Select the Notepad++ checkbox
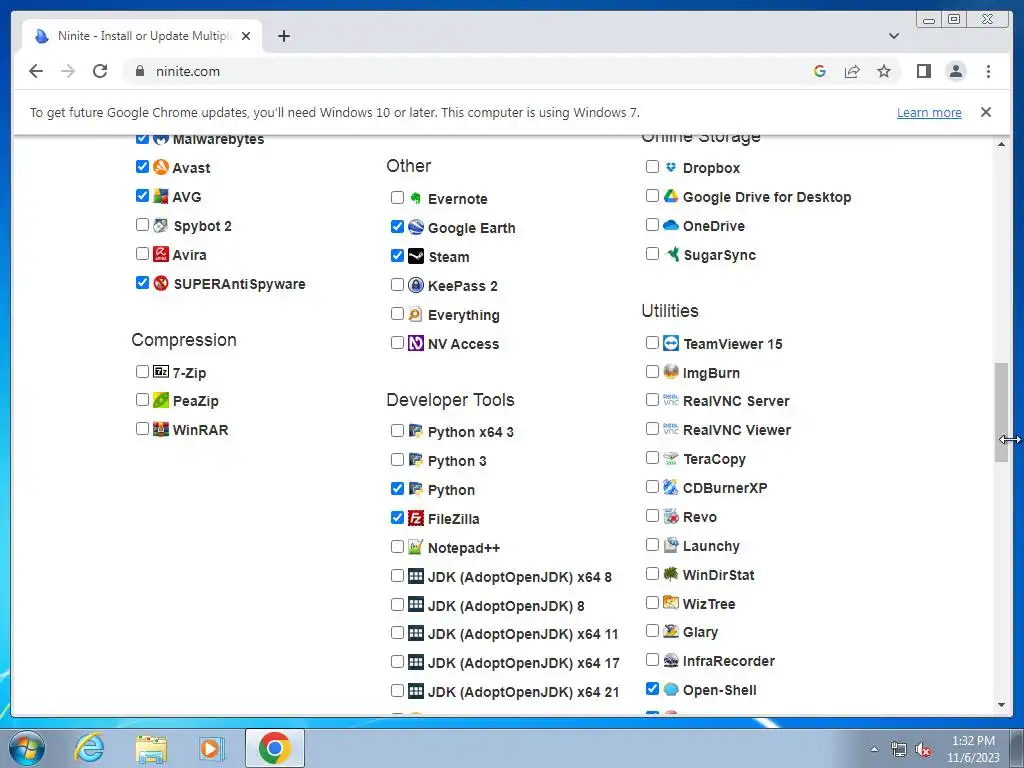1024x768 pixels. [397, 547]
